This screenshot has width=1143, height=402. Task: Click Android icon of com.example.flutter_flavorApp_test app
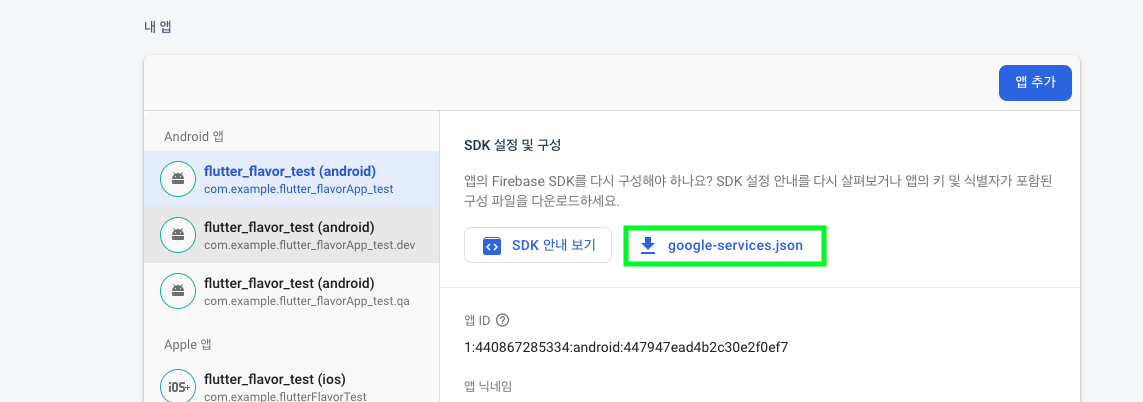[x=178, y=179]
